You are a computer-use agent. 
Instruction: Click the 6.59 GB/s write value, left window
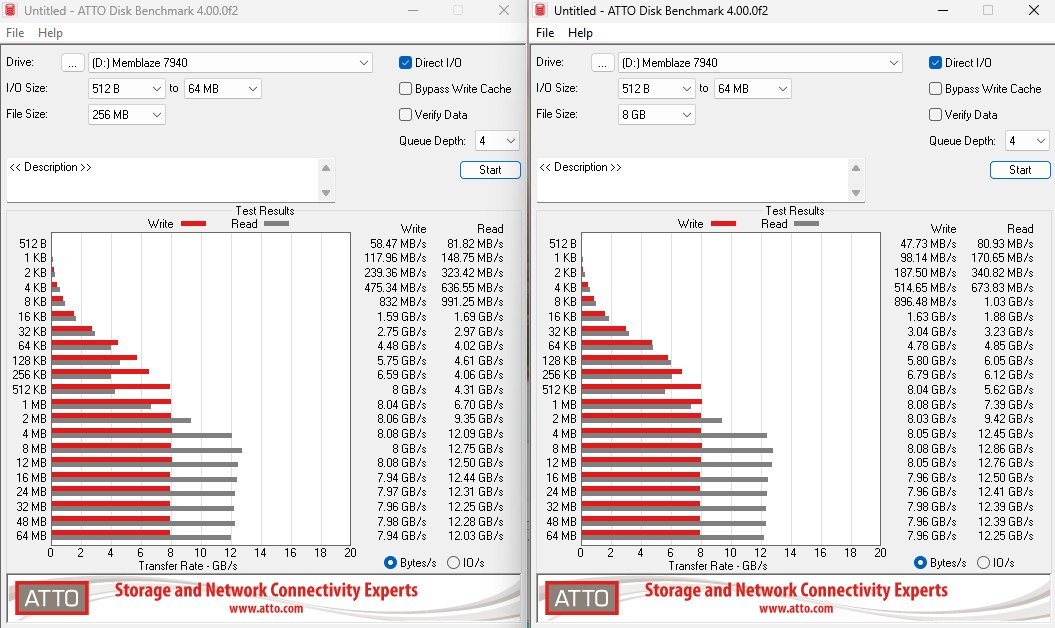click(x=402, y=375)
